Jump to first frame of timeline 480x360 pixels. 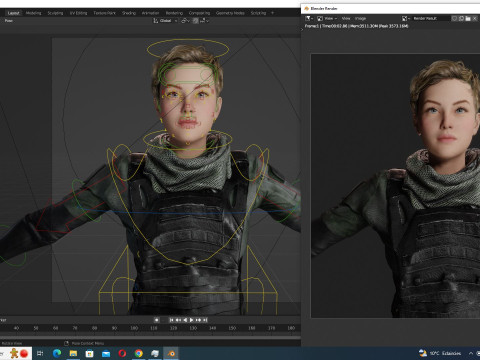pyautogui.click(x=171, y=320)
